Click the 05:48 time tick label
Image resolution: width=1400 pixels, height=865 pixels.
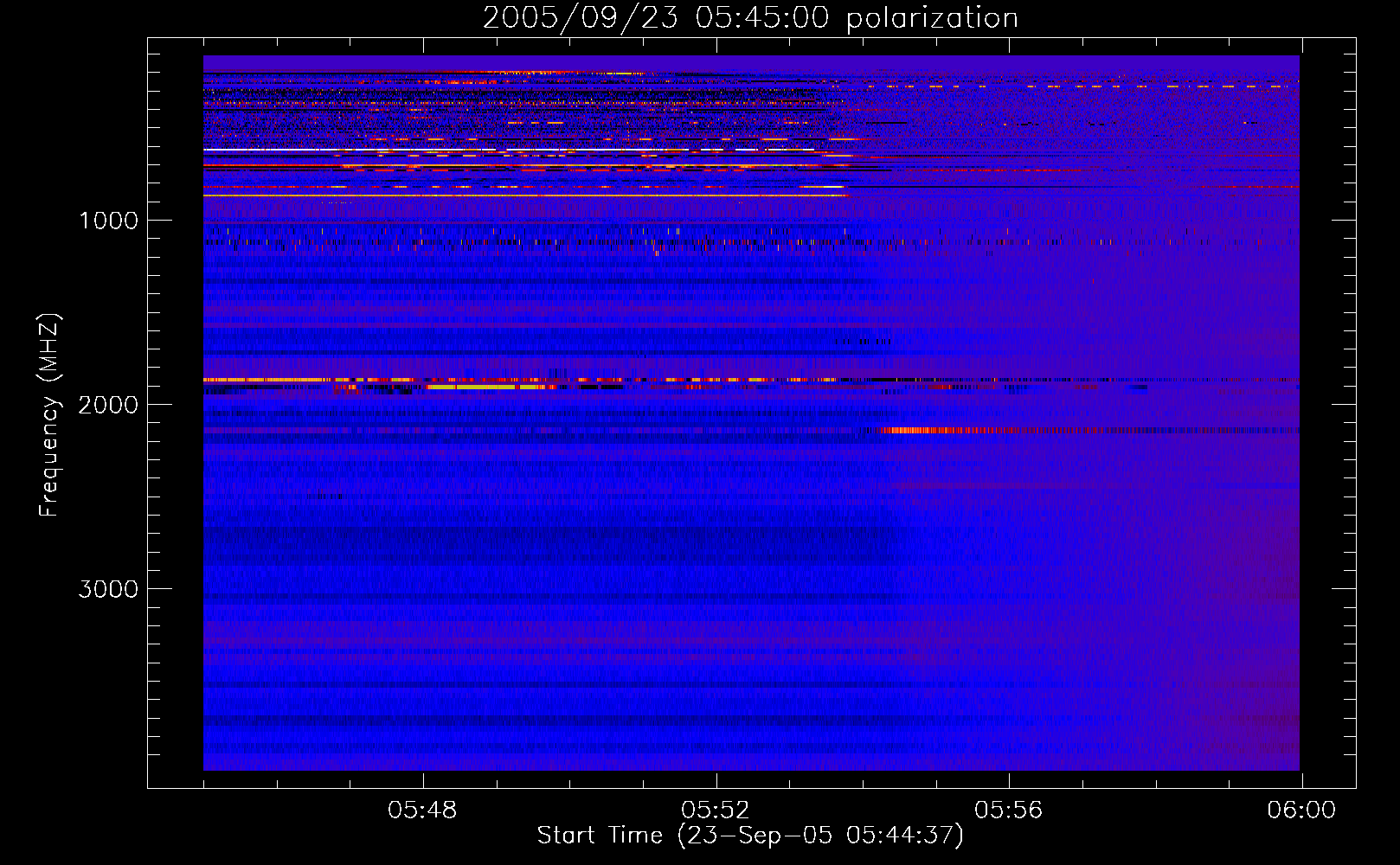click(422, 811)
